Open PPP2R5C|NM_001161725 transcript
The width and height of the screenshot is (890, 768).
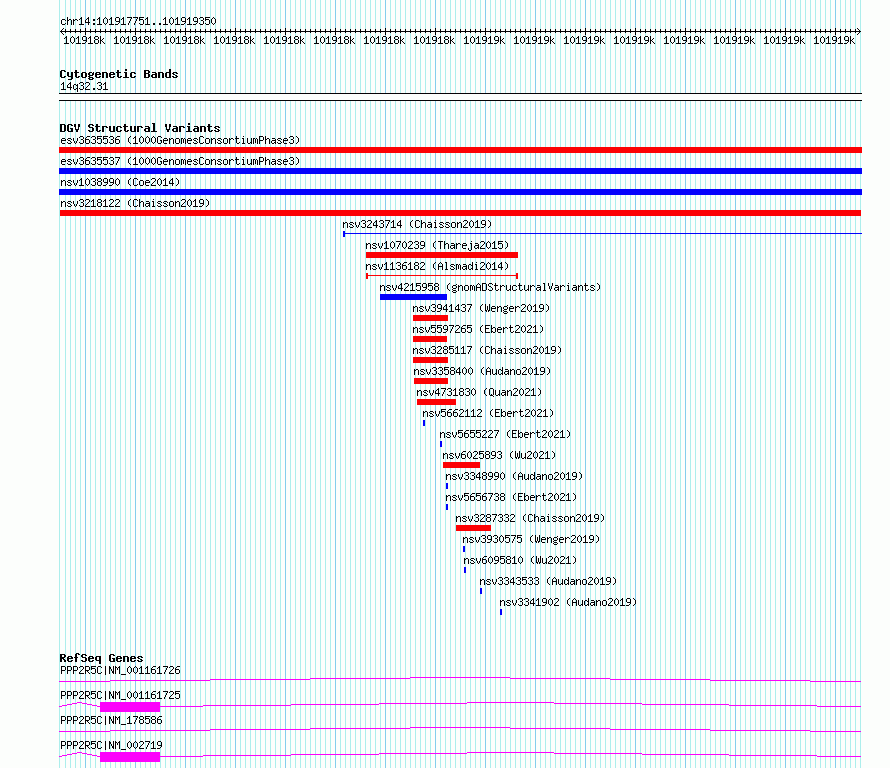tap(120, 695)
